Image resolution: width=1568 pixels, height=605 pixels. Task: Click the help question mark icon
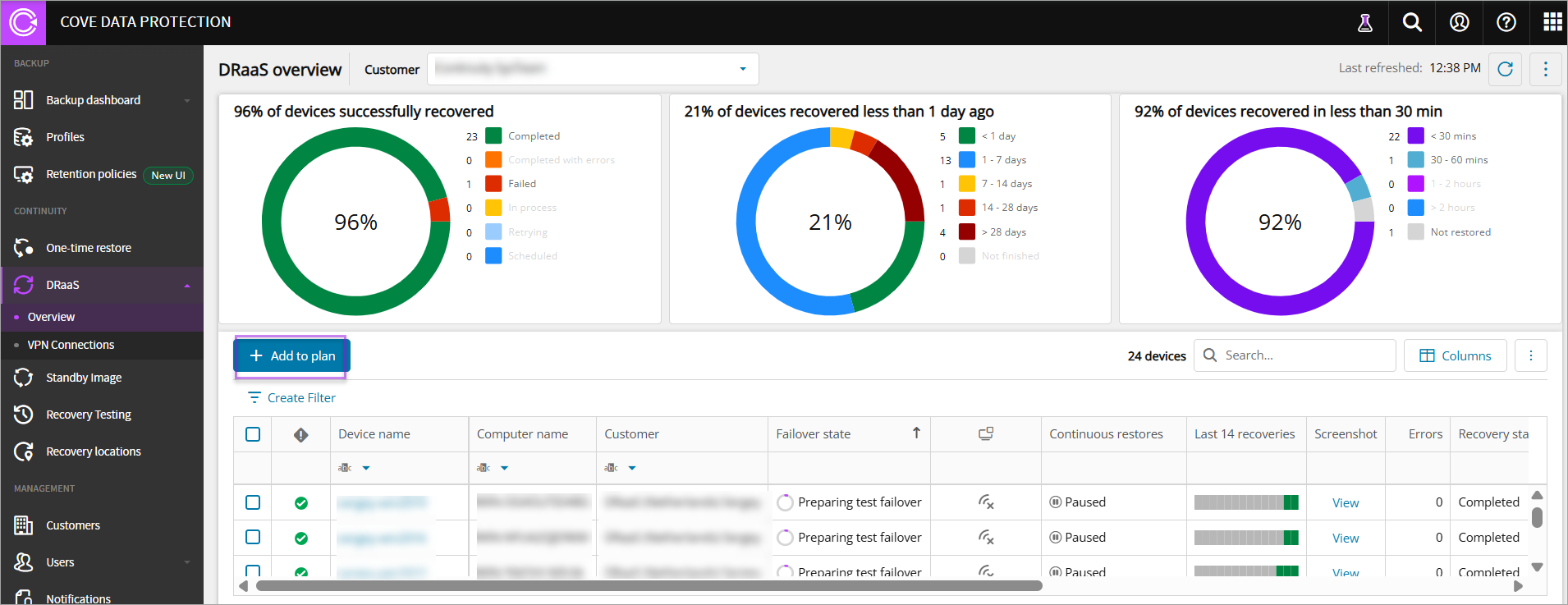pyautogui.click(x=1506, y=23)
